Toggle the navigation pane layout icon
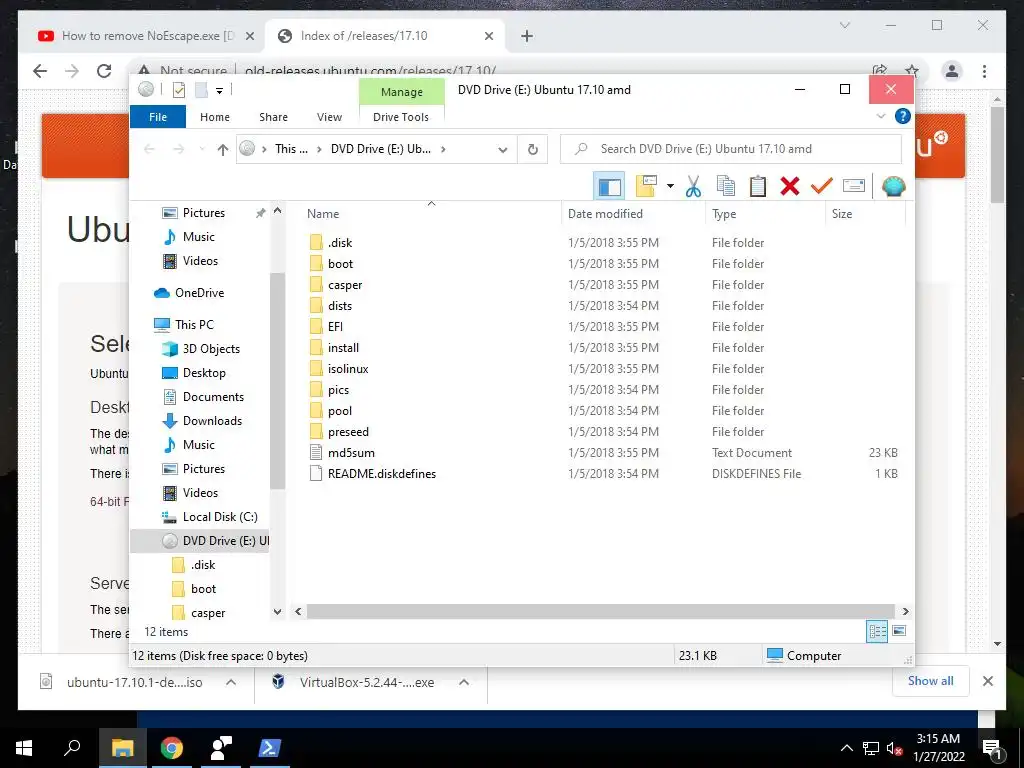Screen dimensions: 1024x768 609,187
